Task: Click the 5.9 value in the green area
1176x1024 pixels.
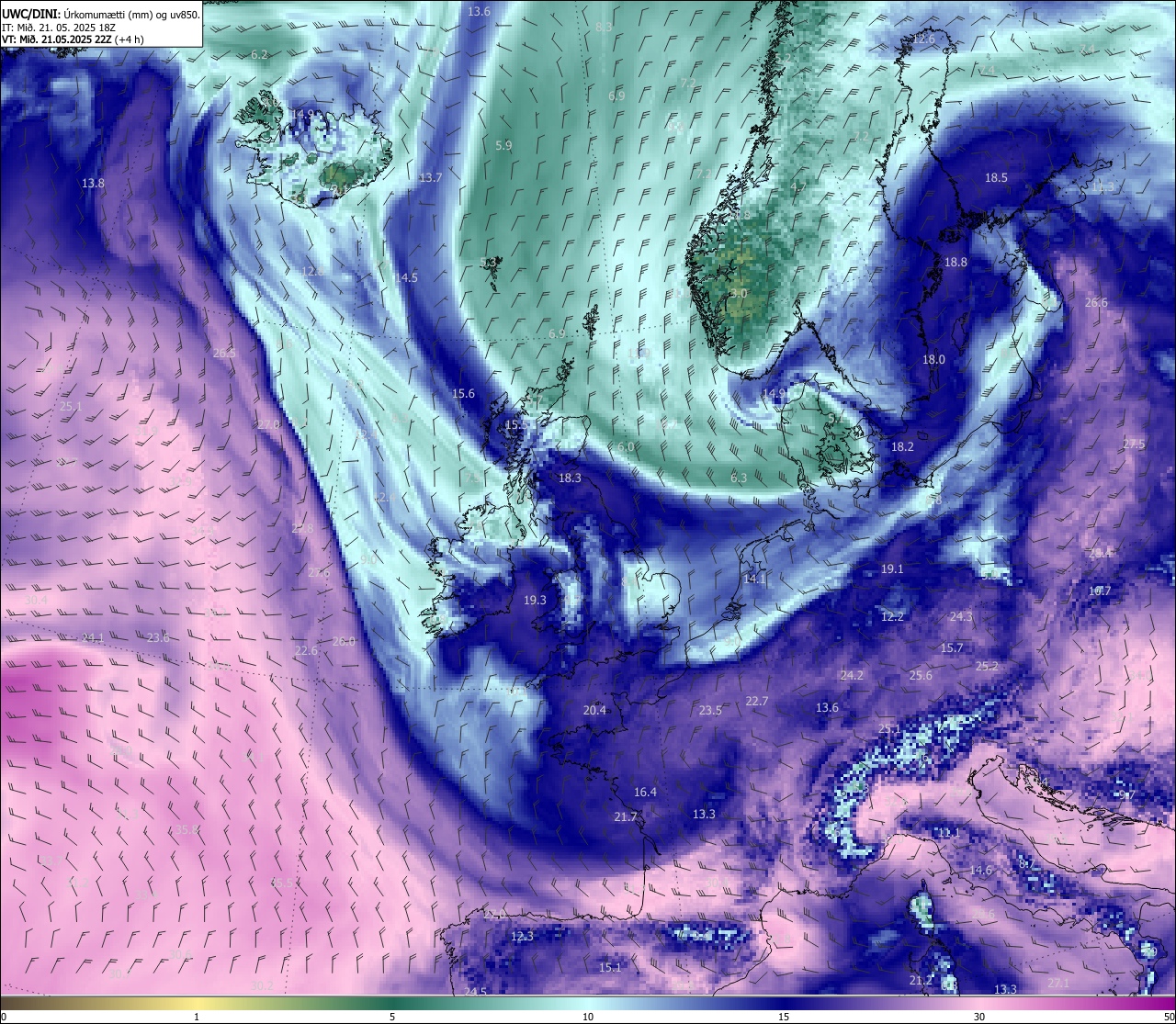Action: [x=503, y=146]
